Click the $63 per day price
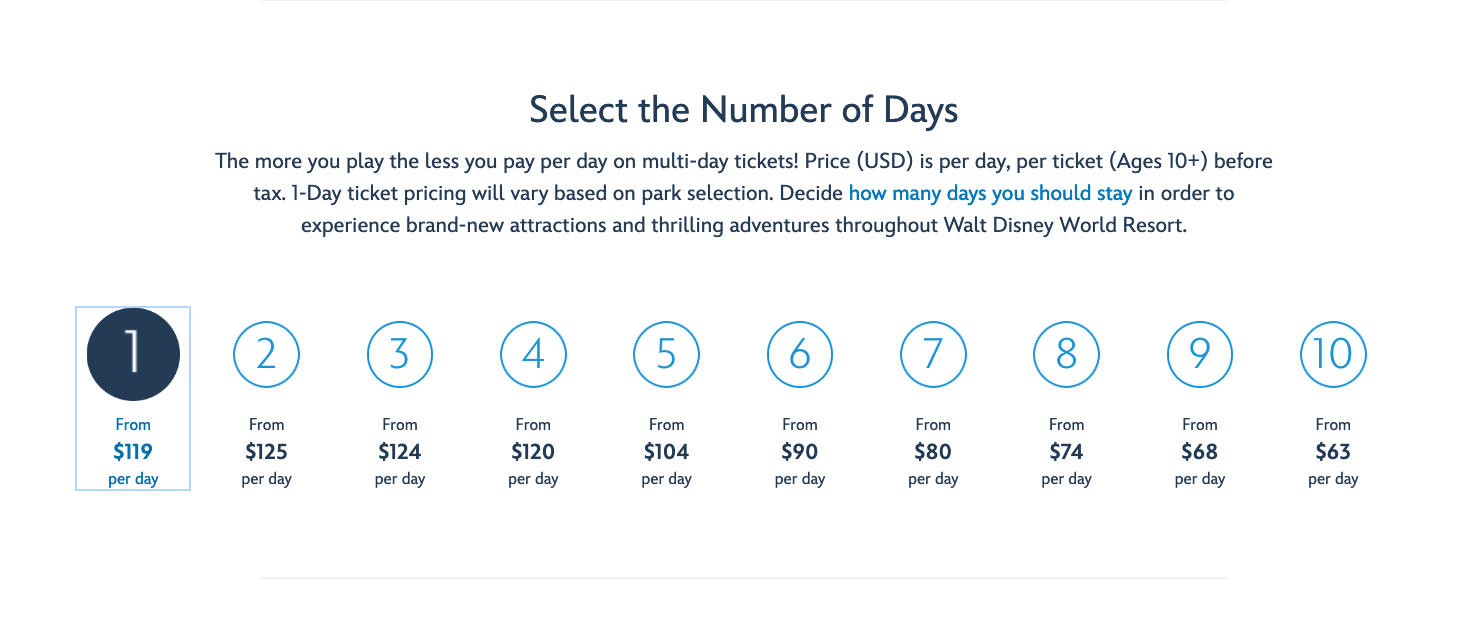 pos(1333,452)
